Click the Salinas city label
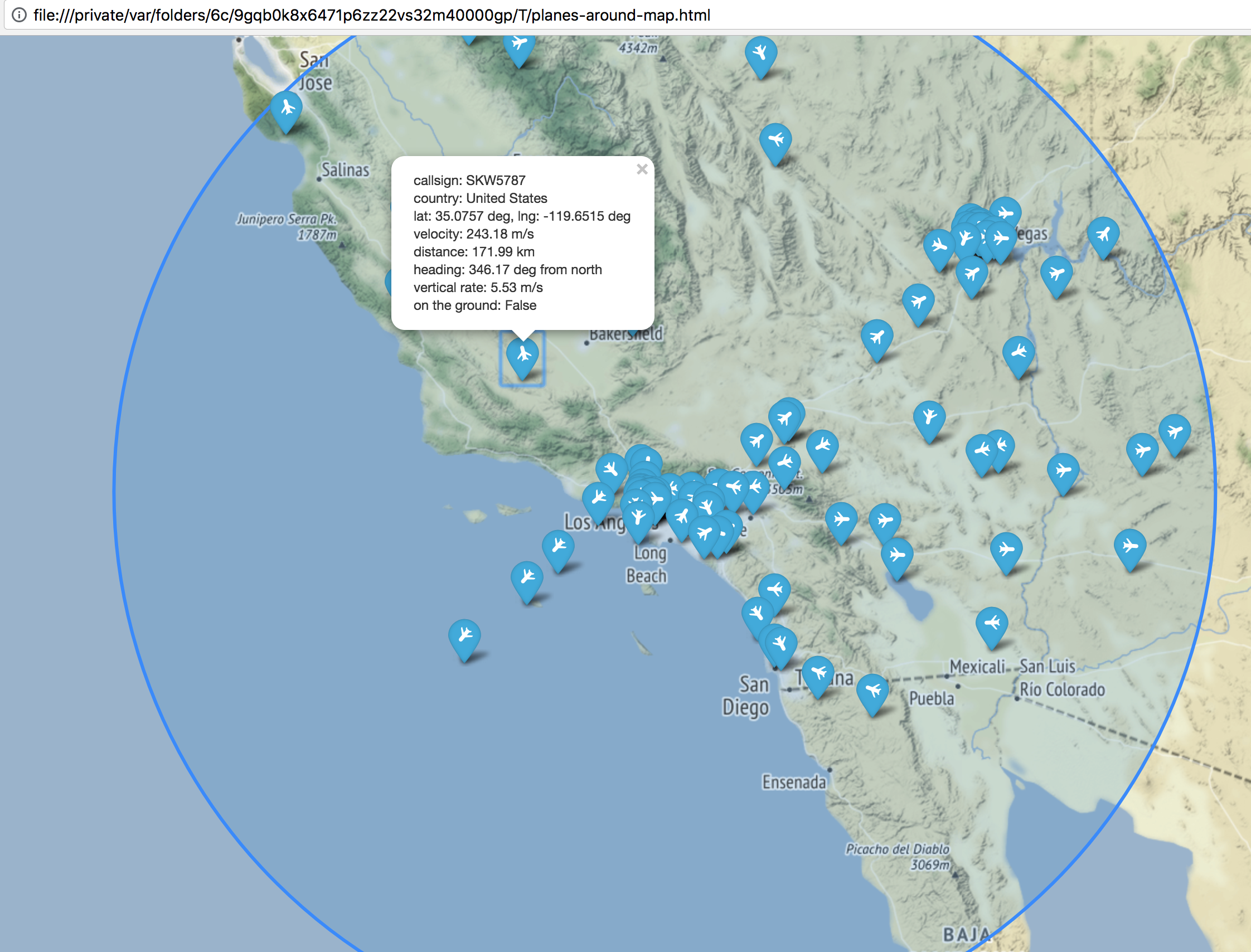The height and width of the screenshot is (952, 1251). (345, 170)
